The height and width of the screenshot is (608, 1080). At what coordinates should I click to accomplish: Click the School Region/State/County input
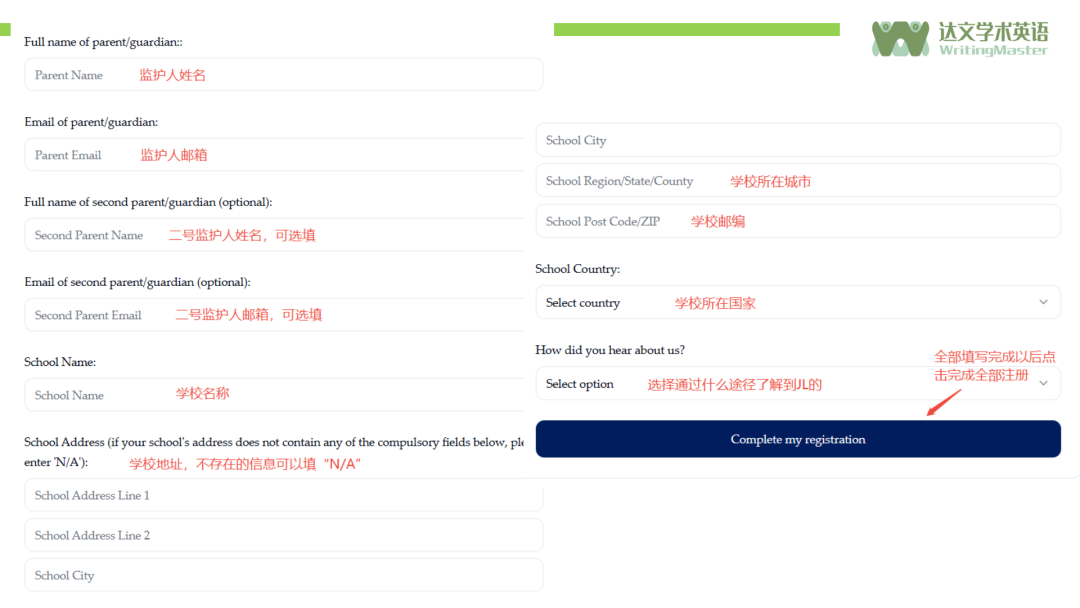point(800,180)
